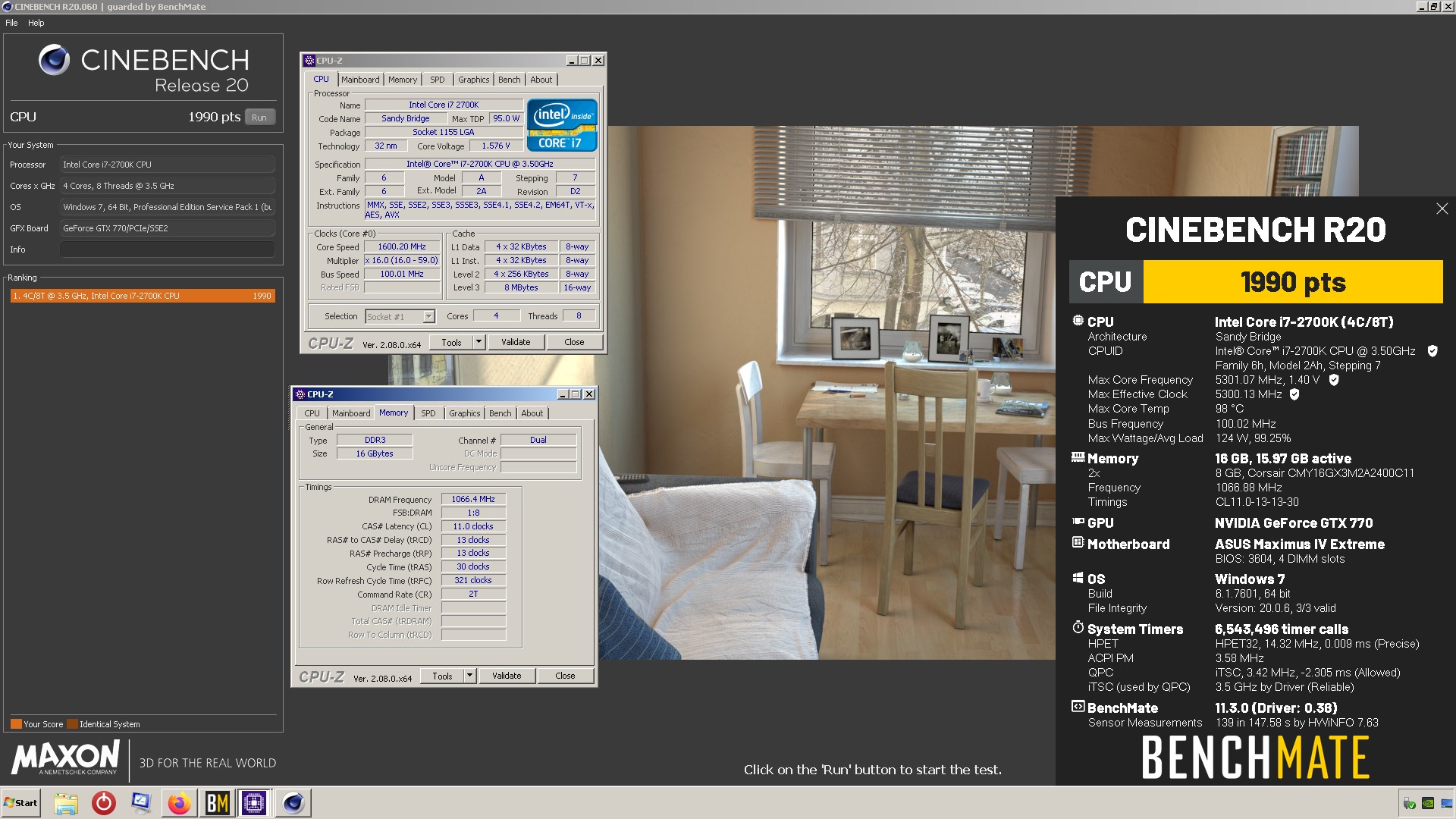Image resolution: width=1456 pixels, height=819 pixels.
Task: Switch upper CPU-Z to Memory tab
Action: (403, 80)
